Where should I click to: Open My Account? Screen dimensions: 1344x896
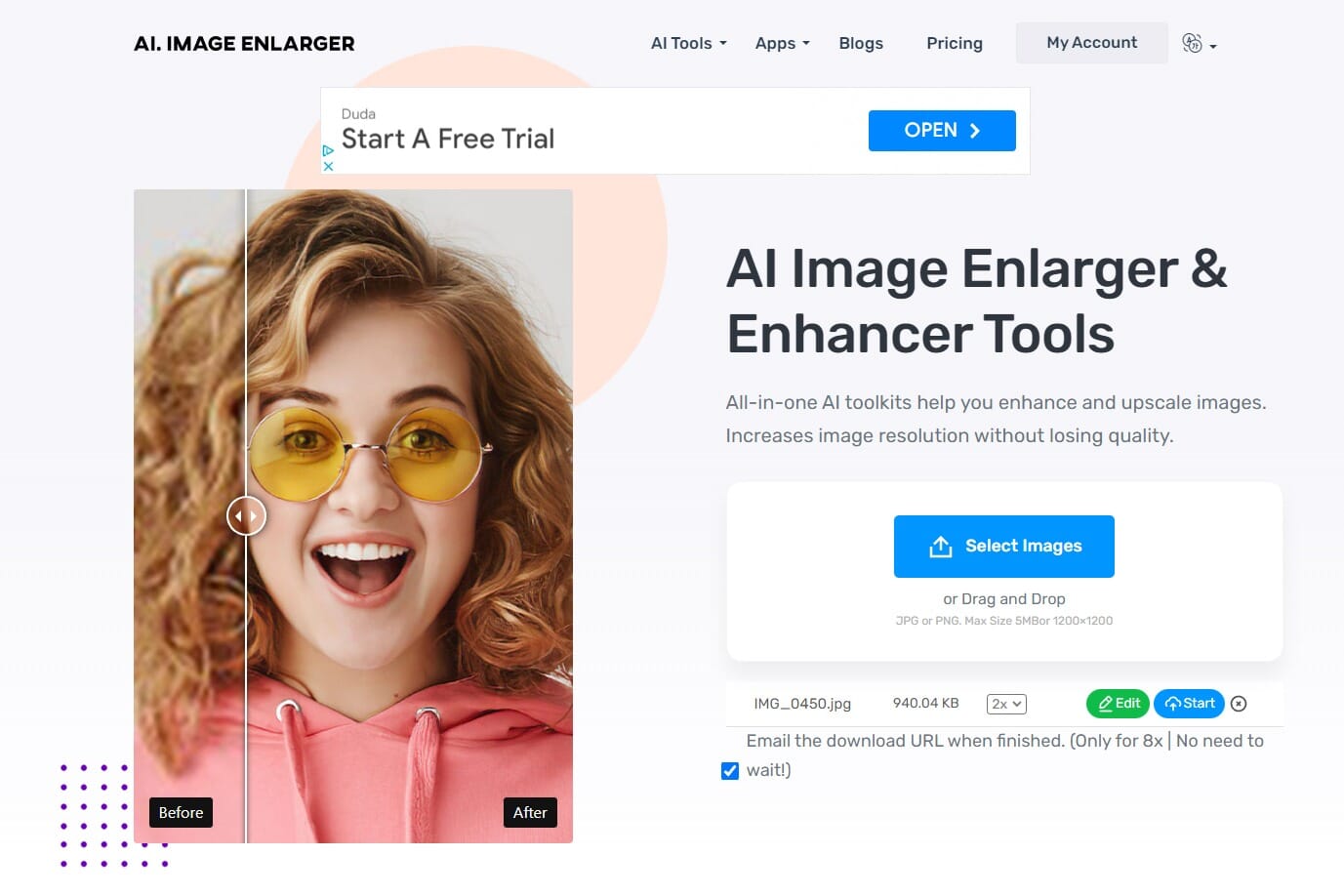coord(1090,42)
